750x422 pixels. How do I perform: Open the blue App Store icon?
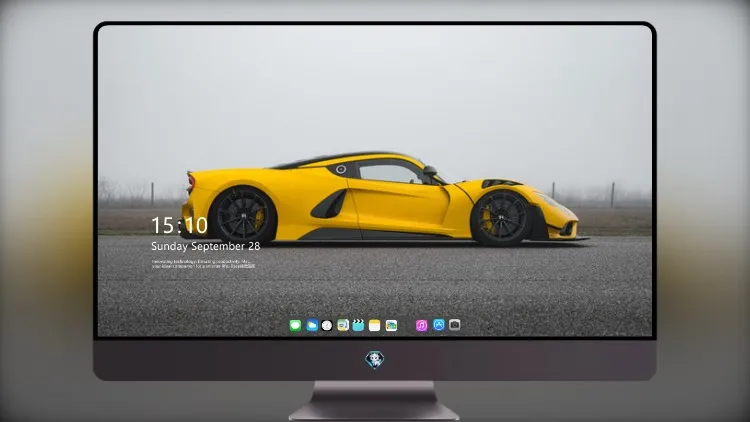coord(439,325)
